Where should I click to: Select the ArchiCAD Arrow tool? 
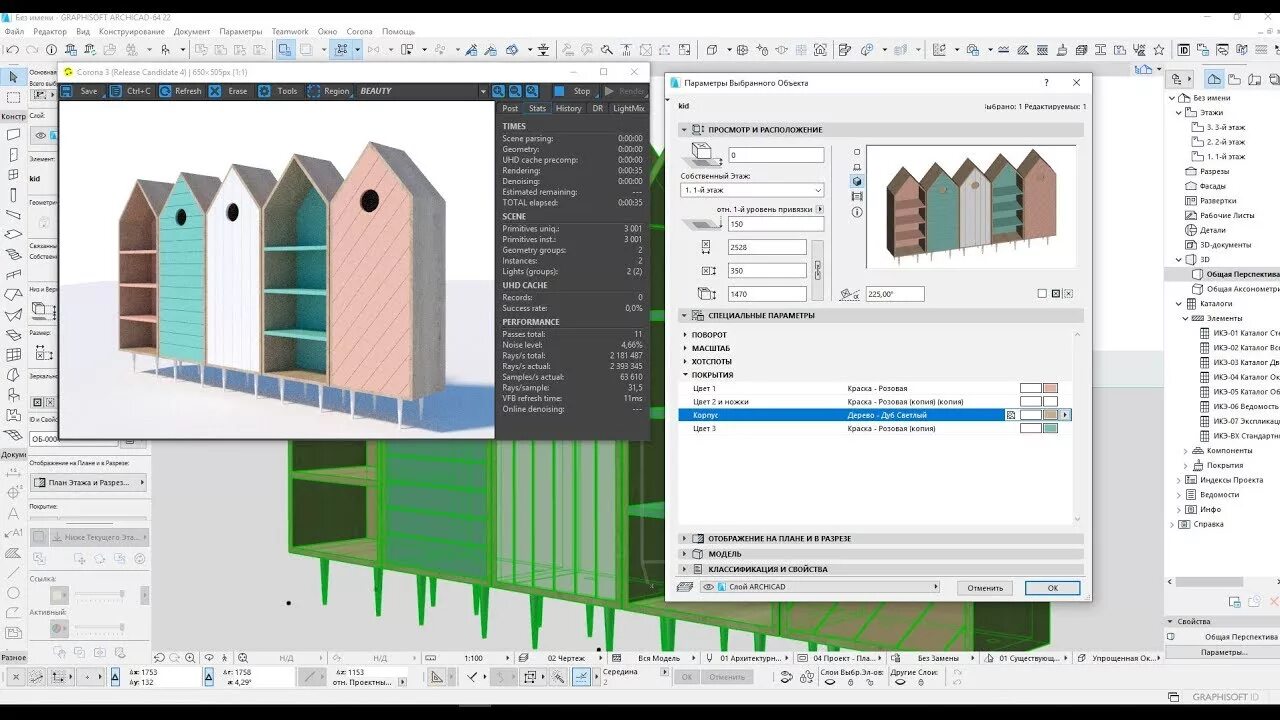point(13,77)
